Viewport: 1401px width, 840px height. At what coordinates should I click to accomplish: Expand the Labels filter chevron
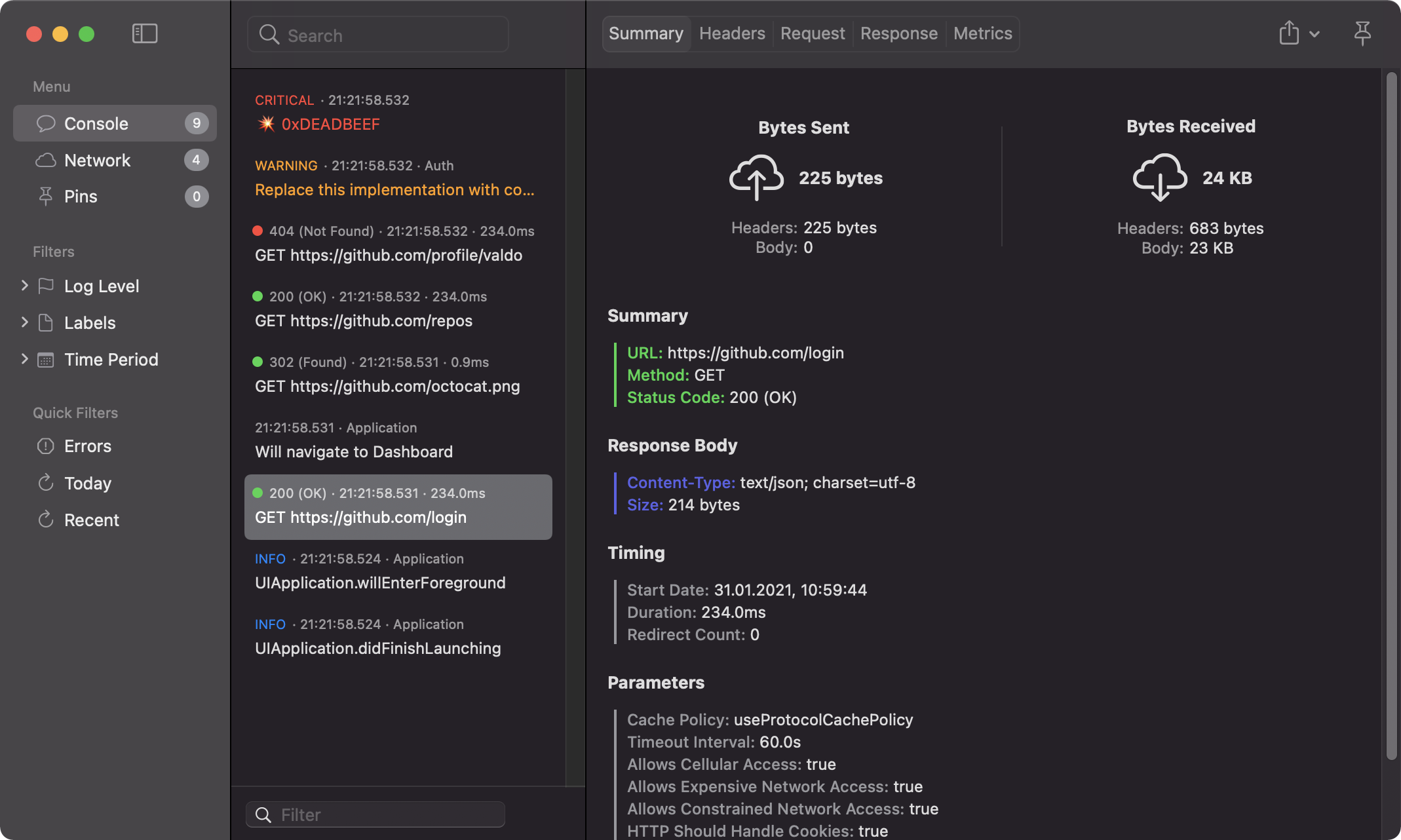tap(24, 322)
